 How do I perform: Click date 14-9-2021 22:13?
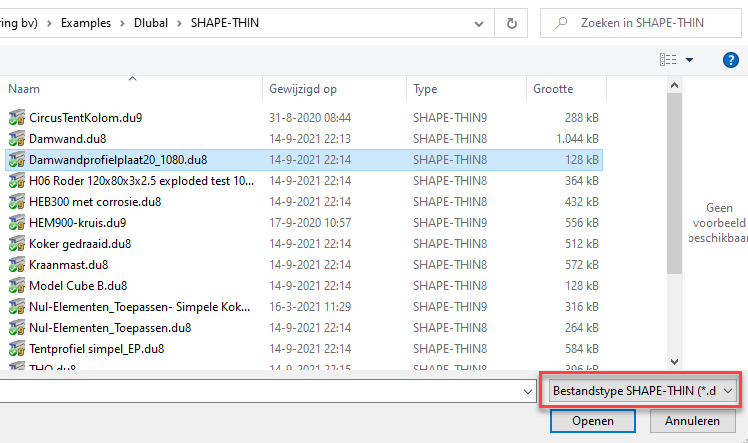click(310, 139)
